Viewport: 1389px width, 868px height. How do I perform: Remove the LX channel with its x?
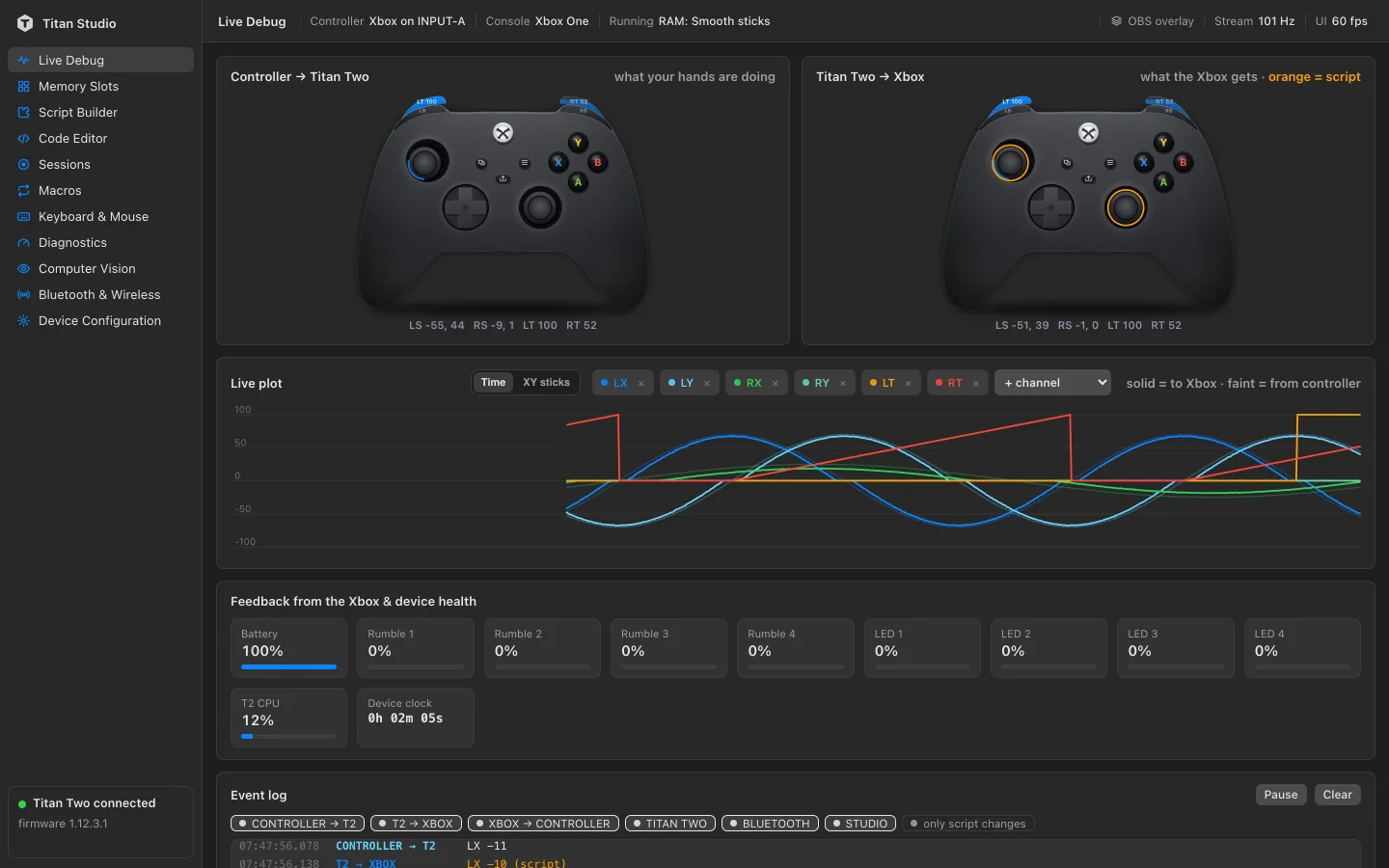[x=641, y=383]
